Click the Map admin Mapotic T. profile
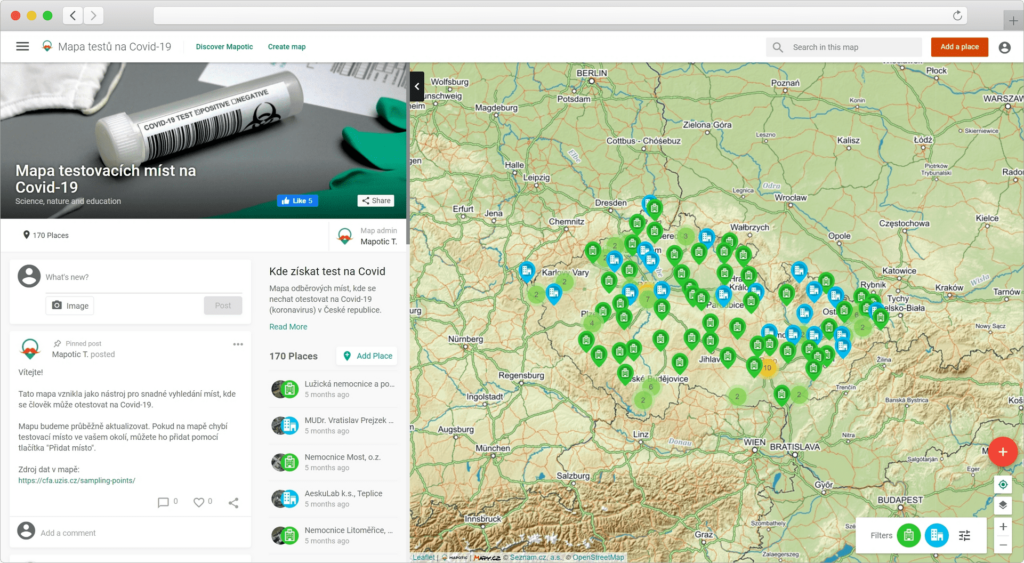 click(367, 236)
